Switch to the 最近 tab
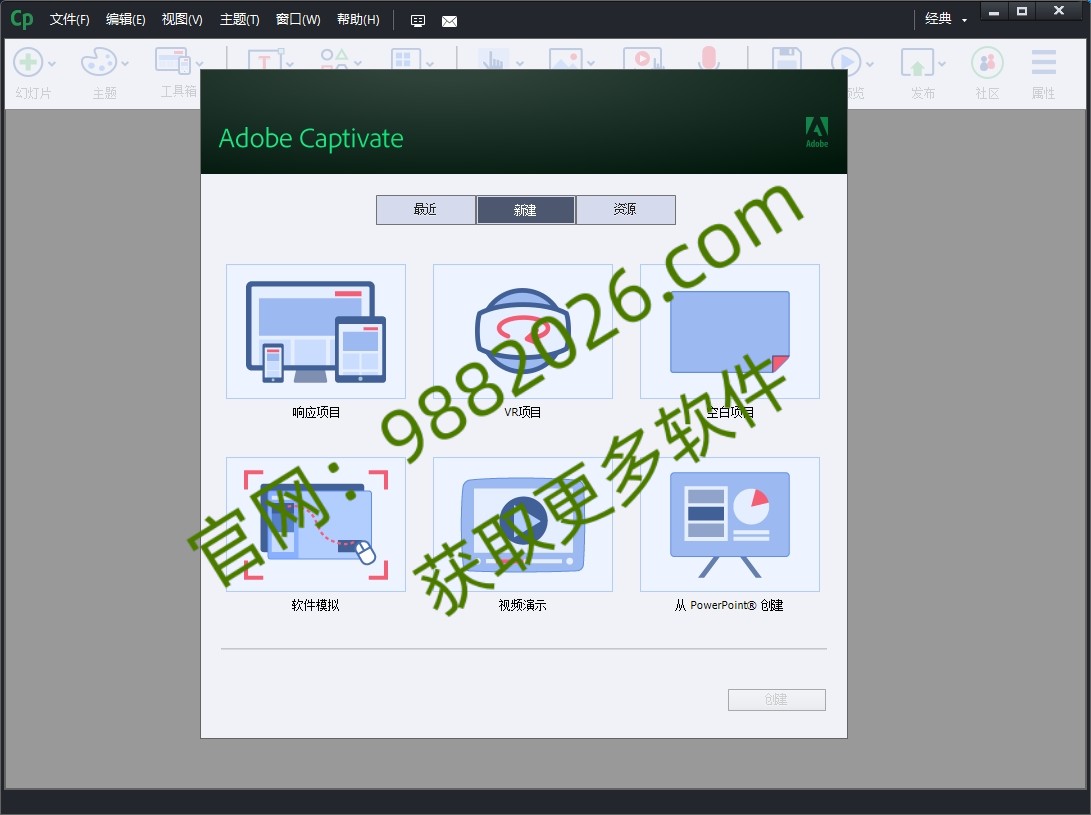The width and height of the screenshot is (1091, 815). click(425, 209)
